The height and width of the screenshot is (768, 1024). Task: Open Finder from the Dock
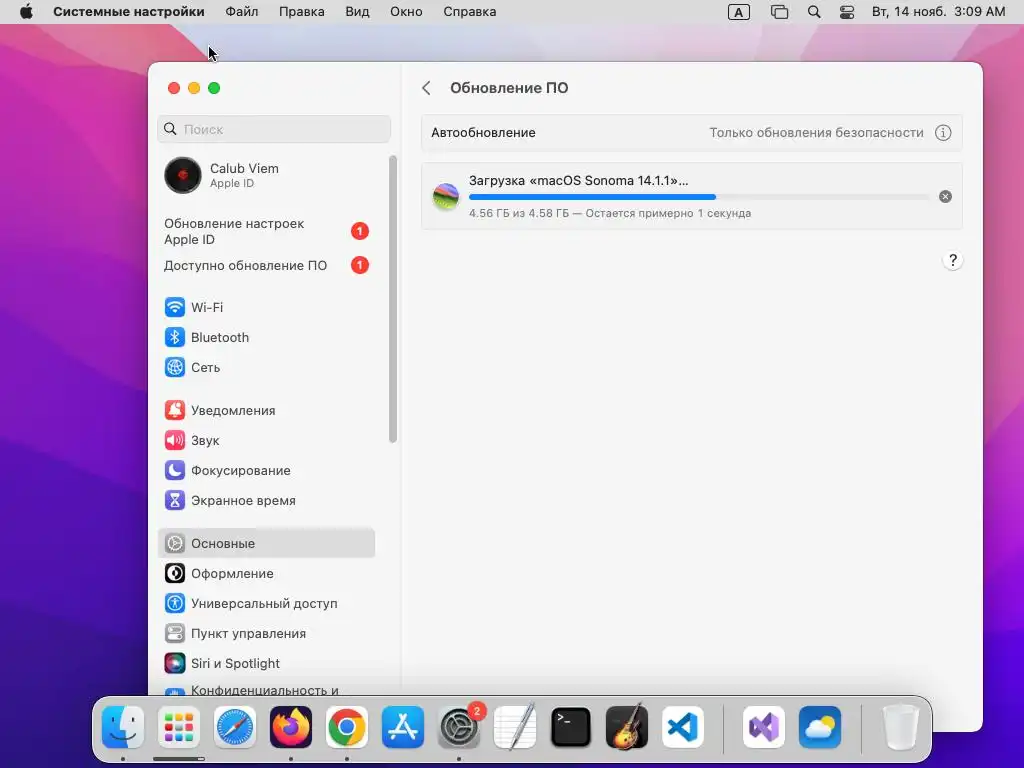pos(123,727)
